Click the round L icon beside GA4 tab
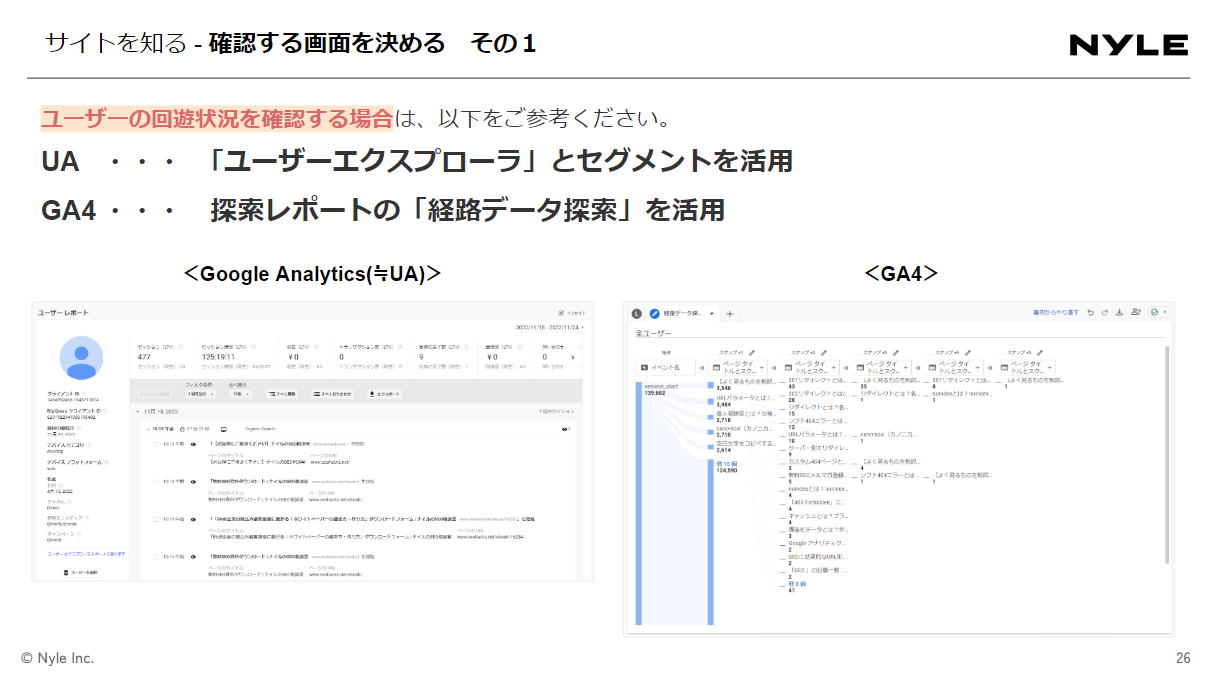The image size is (1215, 682). 637,313
